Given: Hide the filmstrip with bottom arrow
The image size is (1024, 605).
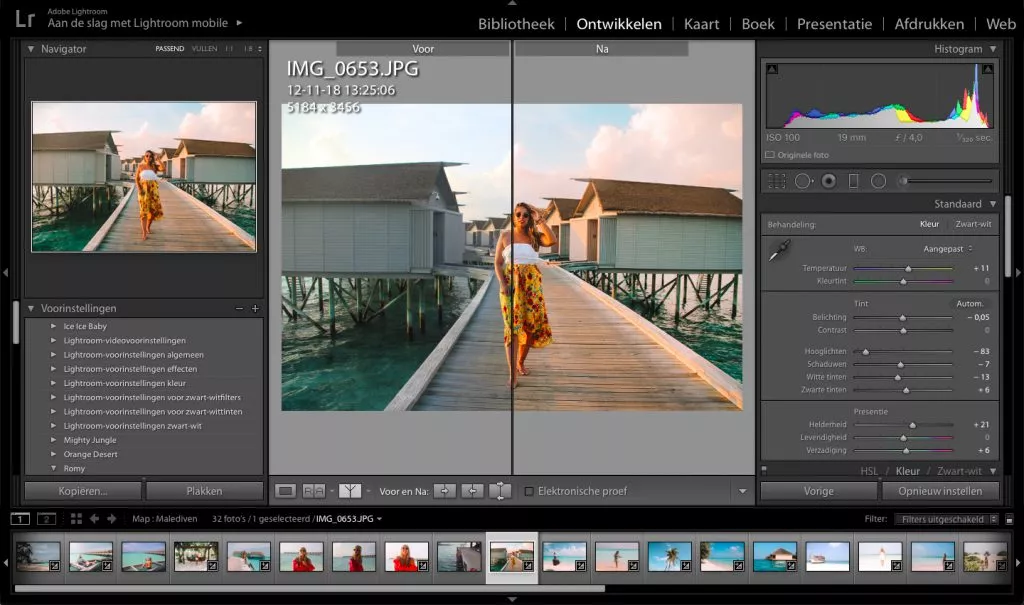Looking at the screenshot, I should [x=512, y=599].
